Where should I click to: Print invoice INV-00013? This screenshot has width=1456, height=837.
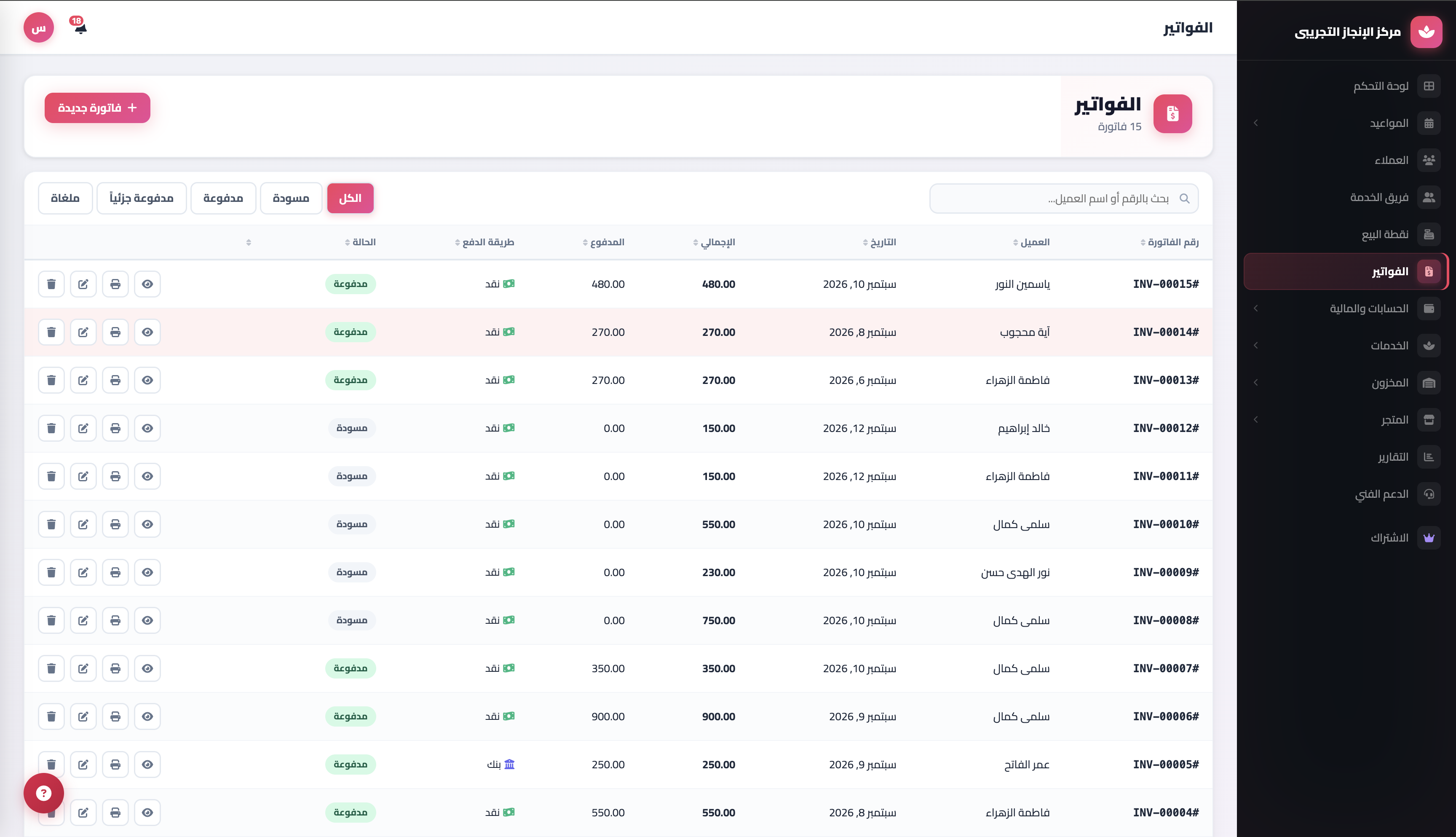[x=115, y=380]
